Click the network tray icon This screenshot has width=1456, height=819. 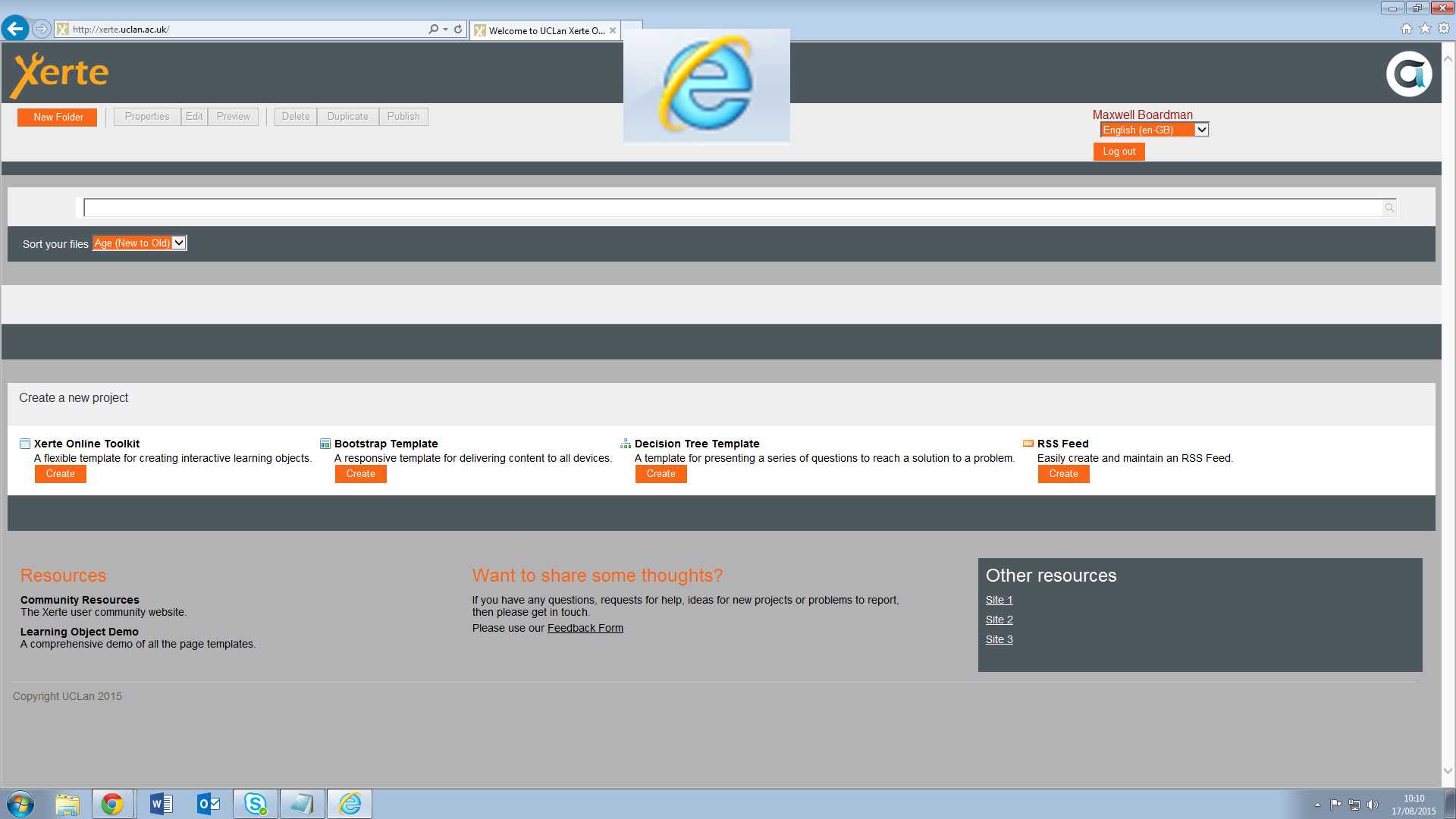[x=1354, y=805]
